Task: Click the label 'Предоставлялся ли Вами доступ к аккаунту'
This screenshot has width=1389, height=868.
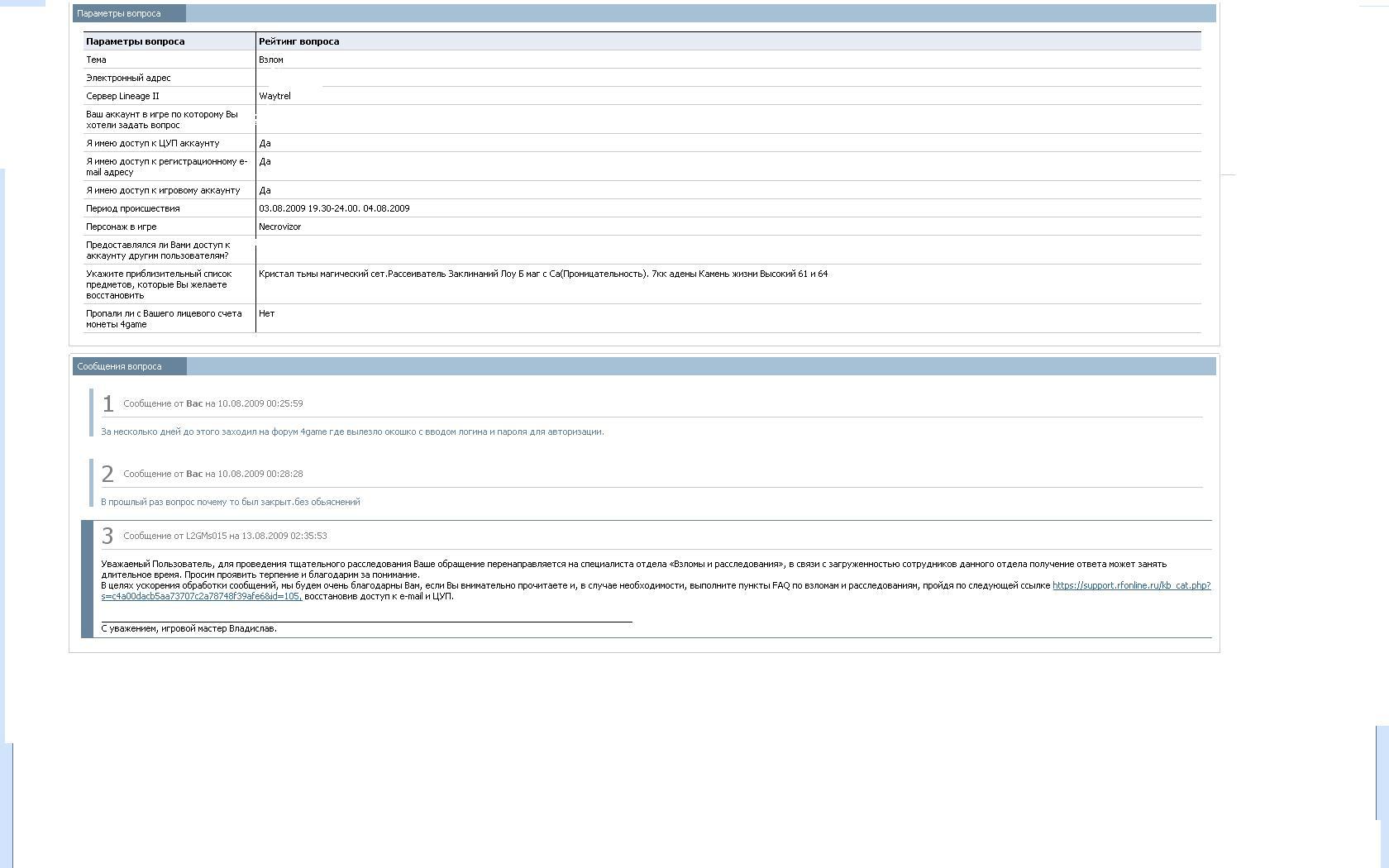Action: [x=158, y=250]
